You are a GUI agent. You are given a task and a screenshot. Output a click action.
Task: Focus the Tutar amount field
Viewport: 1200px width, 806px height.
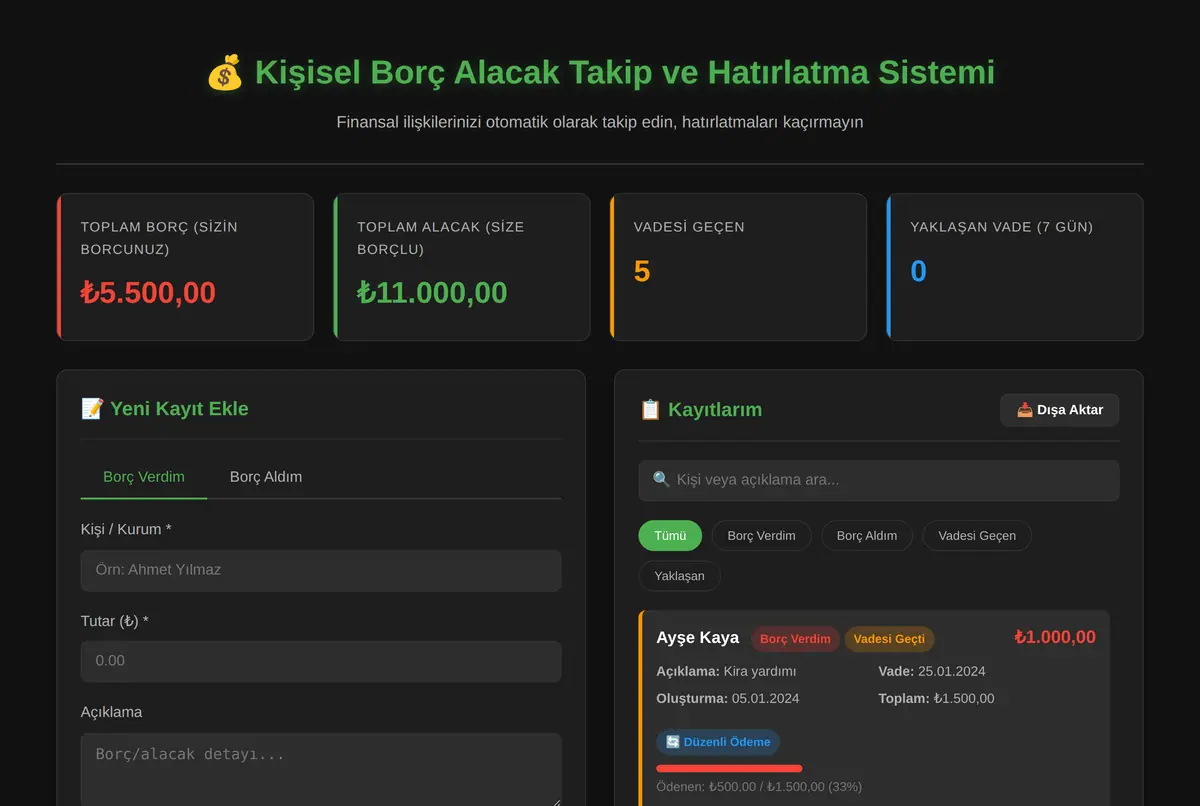tap(321, 661)
